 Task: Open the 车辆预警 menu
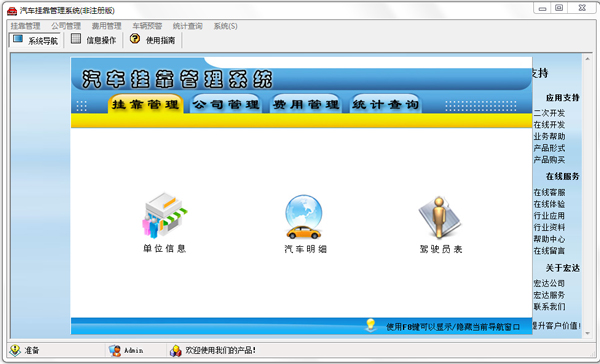[147, 26]
